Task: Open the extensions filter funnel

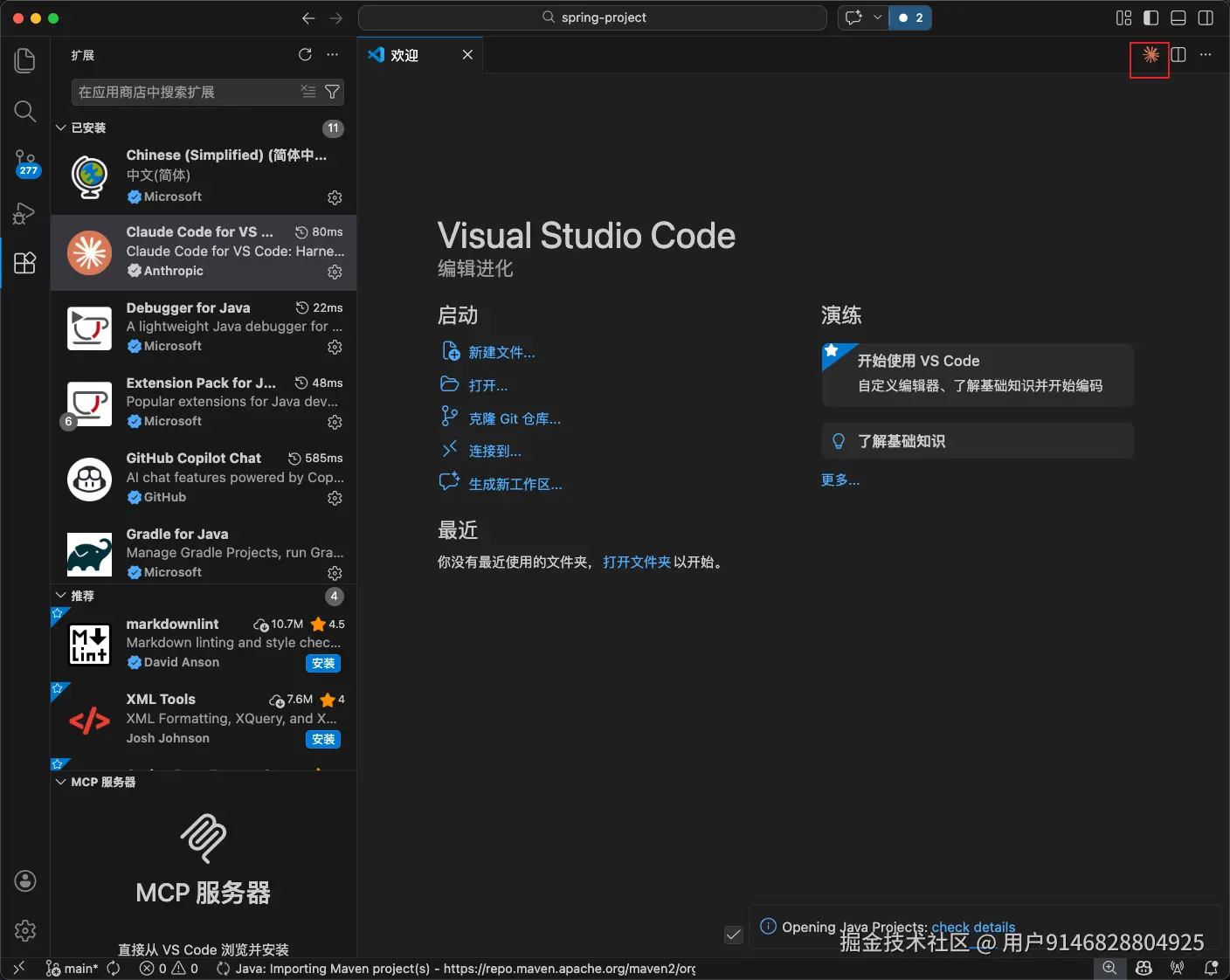Action: click(x=332, y=92)
